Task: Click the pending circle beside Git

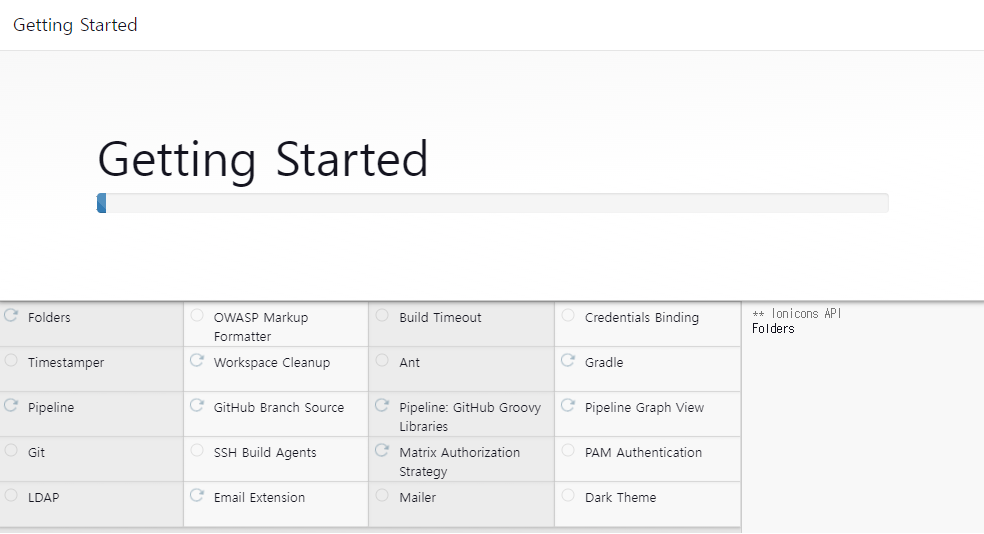Action: point(11,451)
